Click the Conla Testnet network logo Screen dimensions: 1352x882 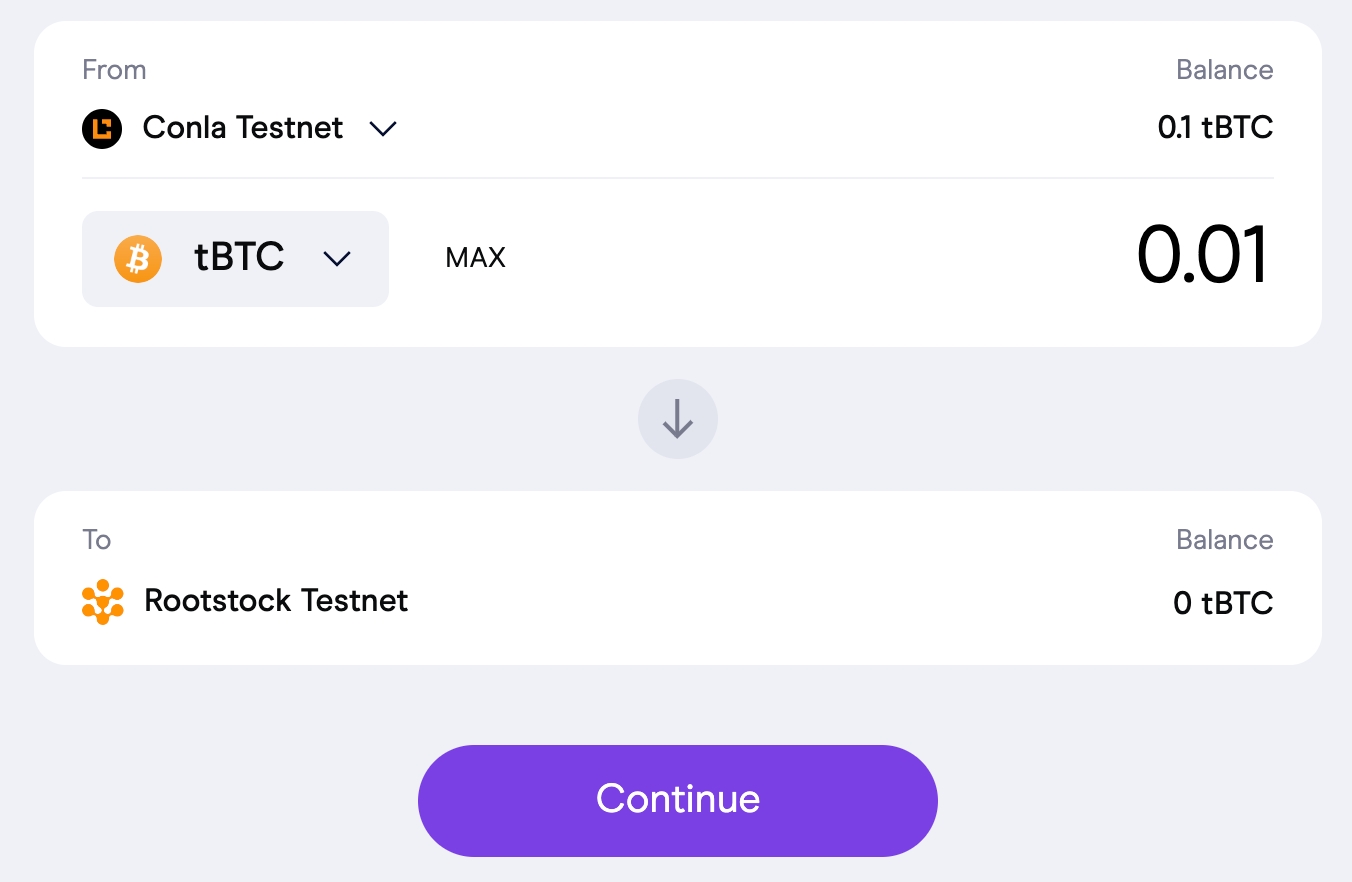tap(102, 129)
